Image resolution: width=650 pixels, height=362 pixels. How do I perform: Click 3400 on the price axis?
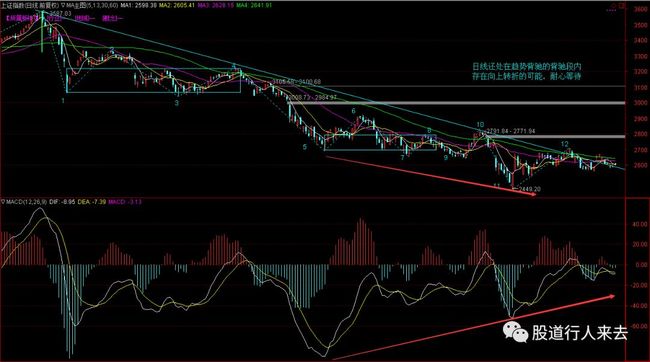[640, 41]
